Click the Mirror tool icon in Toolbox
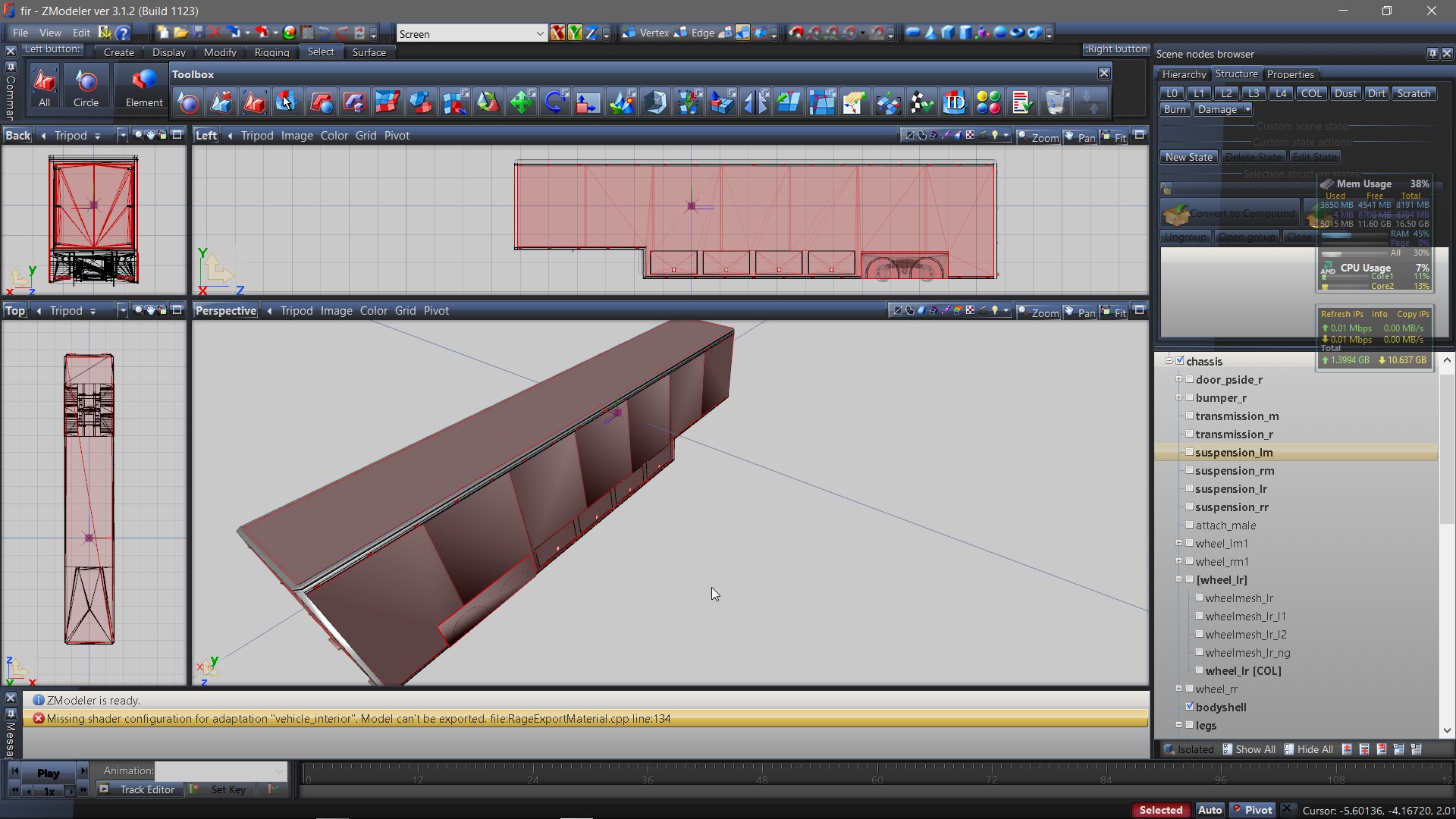 tap(755, 102)
